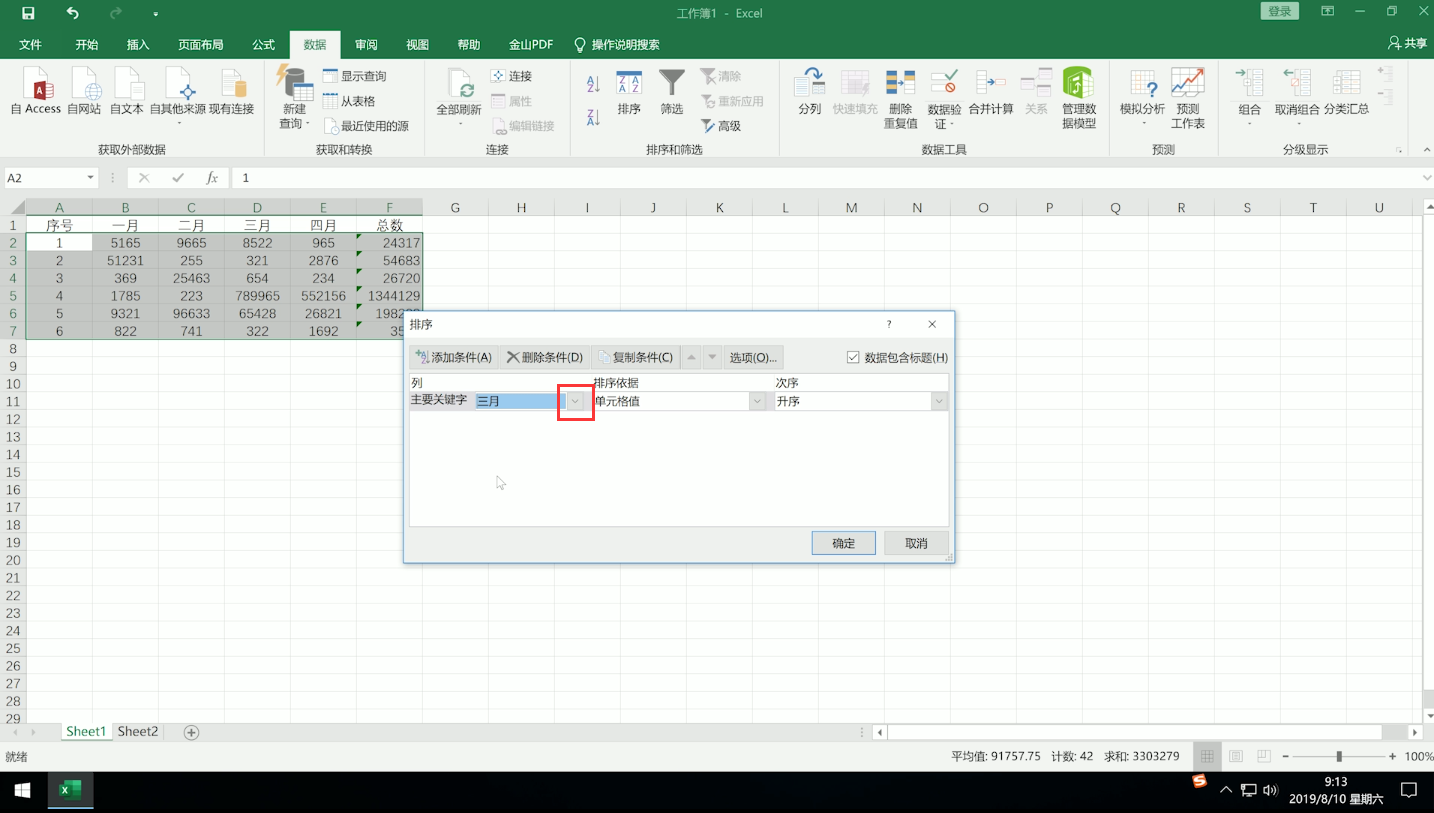
Task: Click 复制条件(C) in sort dialog
Action: pyautogui.click(x=635, y=357)
